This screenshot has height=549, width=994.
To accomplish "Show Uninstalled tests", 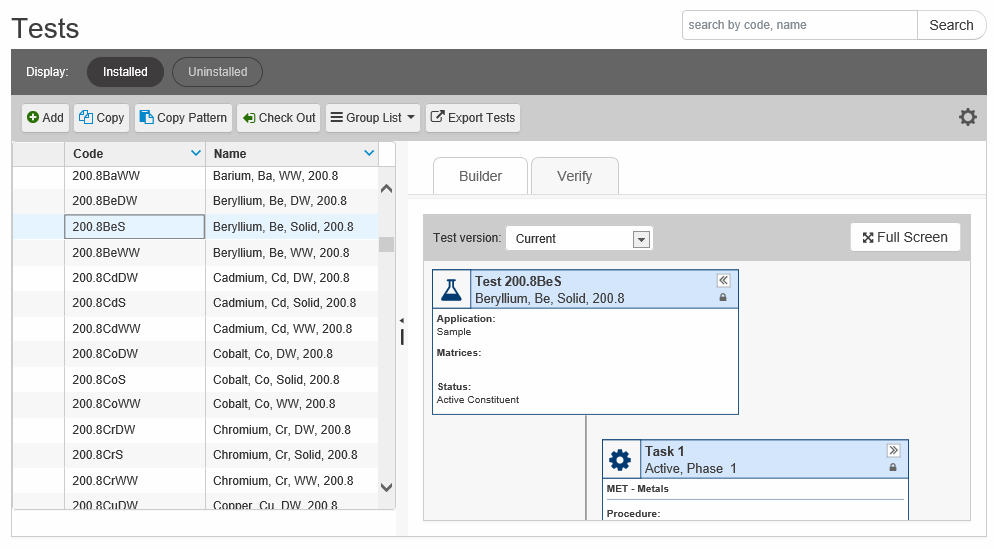I will 217,72.
